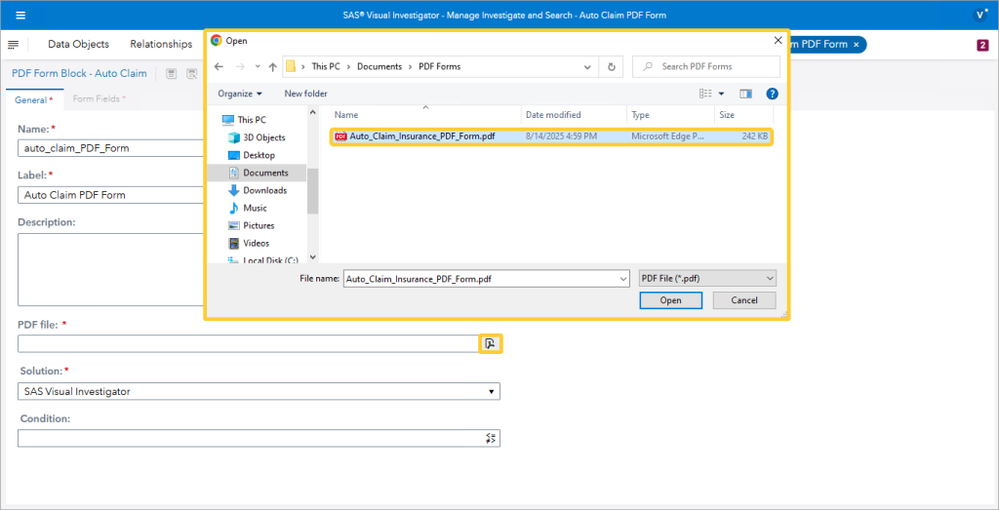The image size is (999, 510).
Task: Select Auto_Claim_Insurance_PDF_Form.pdf file
Action: tap(552, 136)
